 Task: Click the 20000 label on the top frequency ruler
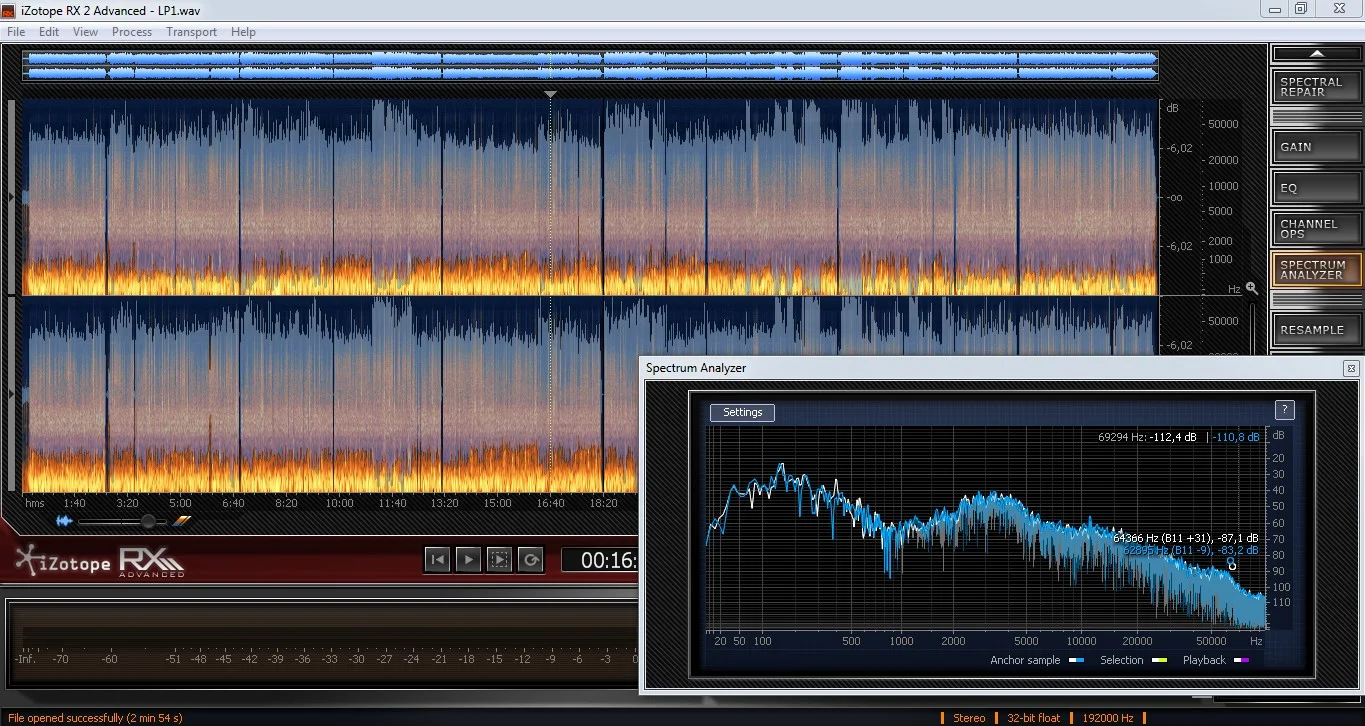(1224, 160)
